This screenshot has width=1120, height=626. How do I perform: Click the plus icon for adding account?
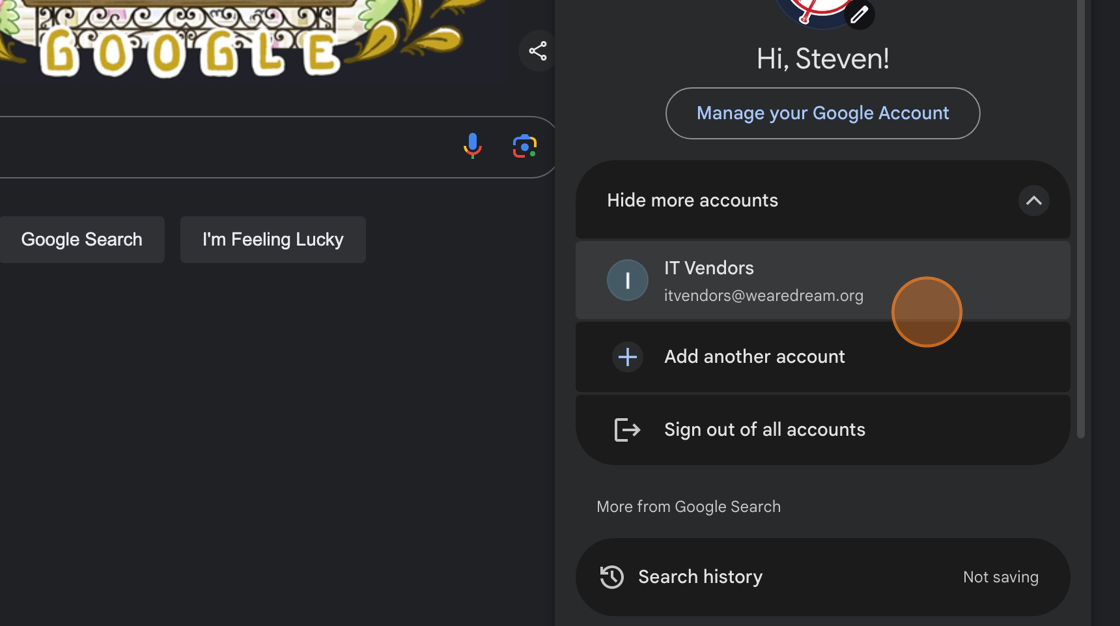tap(627, 357)
